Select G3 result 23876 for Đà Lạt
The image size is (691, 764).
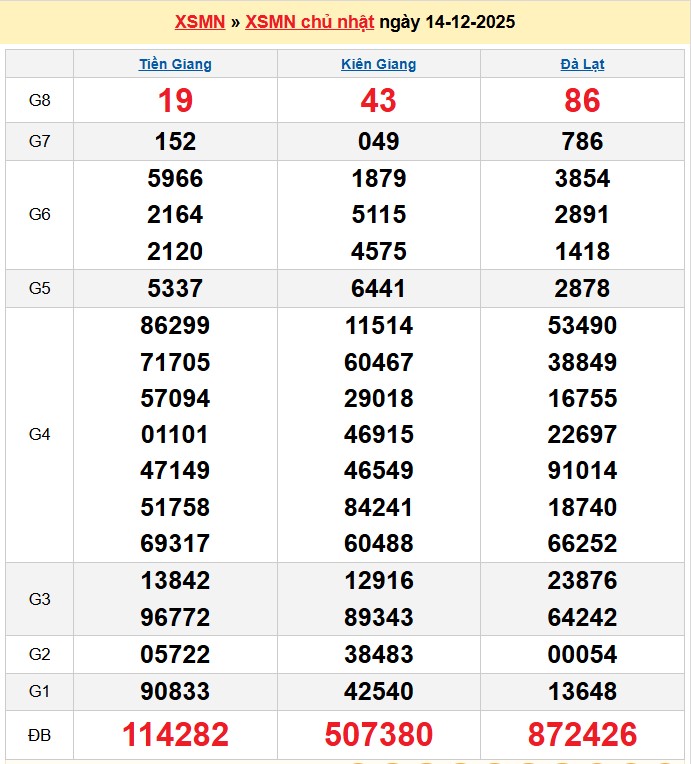tap(582, 581)
